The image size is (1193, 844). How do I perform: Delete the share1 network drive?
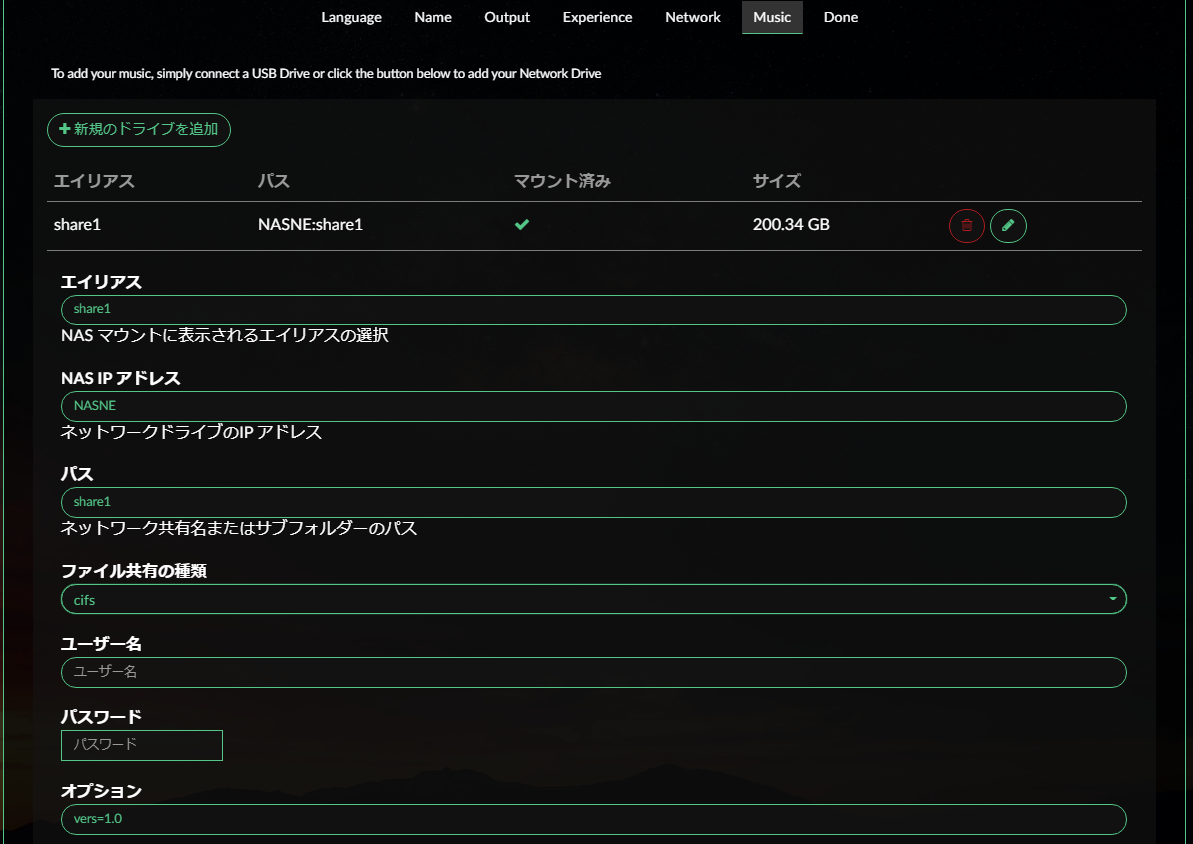966,225
